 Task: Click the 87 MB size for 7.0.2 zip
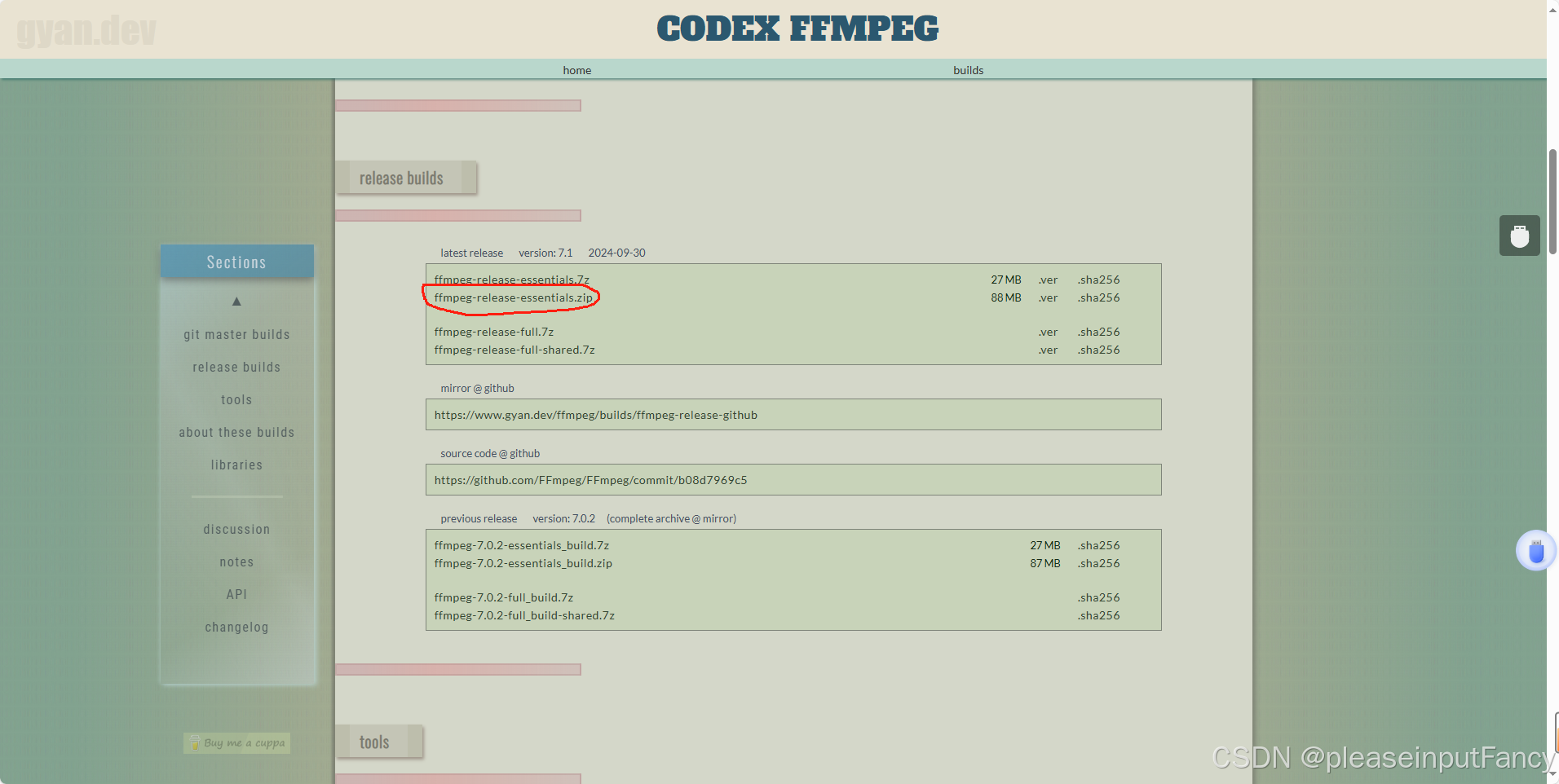coord(1045,563)
